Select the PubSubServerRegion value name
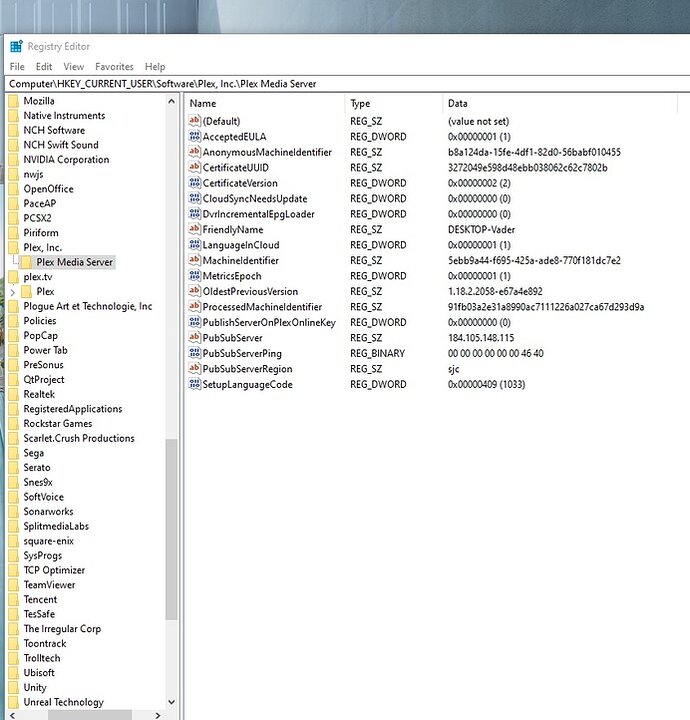690x720 pixels. pos(247,369)
